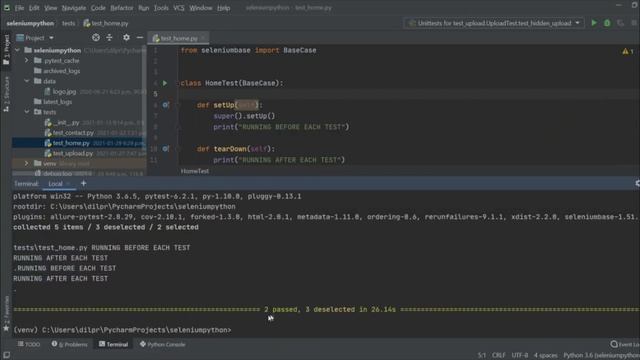Open the Code menu
The height and width of the screenshot is (360, 640).
(x=98, y=8)
